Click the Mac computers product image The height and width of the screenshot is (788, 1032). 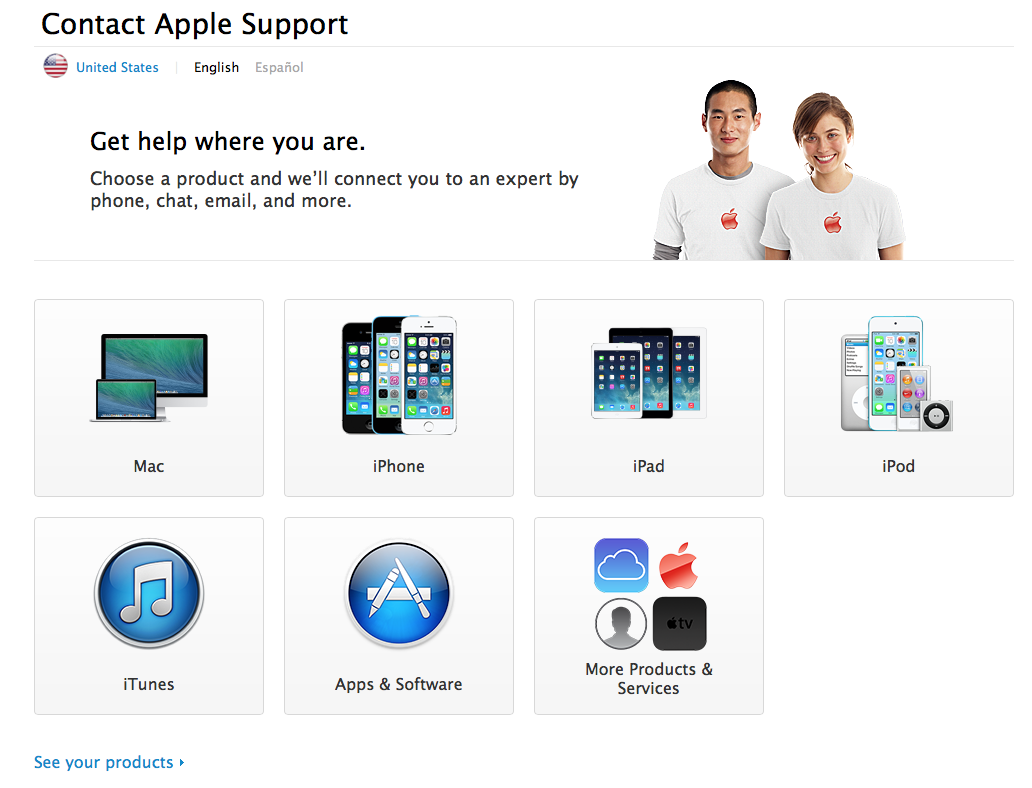point(149,377)
